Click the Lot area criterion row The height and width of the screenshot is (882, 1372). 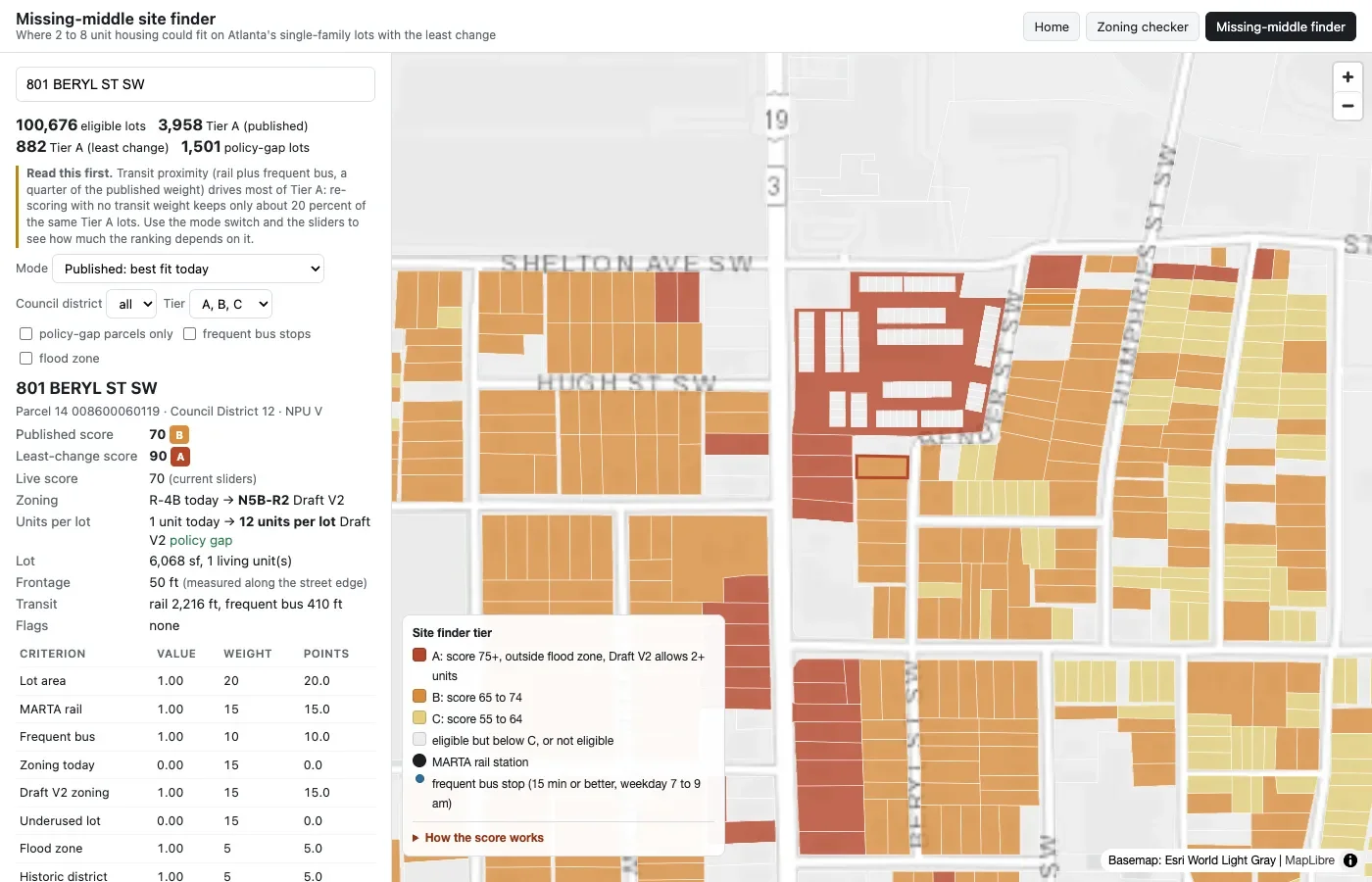click(196, 681)
